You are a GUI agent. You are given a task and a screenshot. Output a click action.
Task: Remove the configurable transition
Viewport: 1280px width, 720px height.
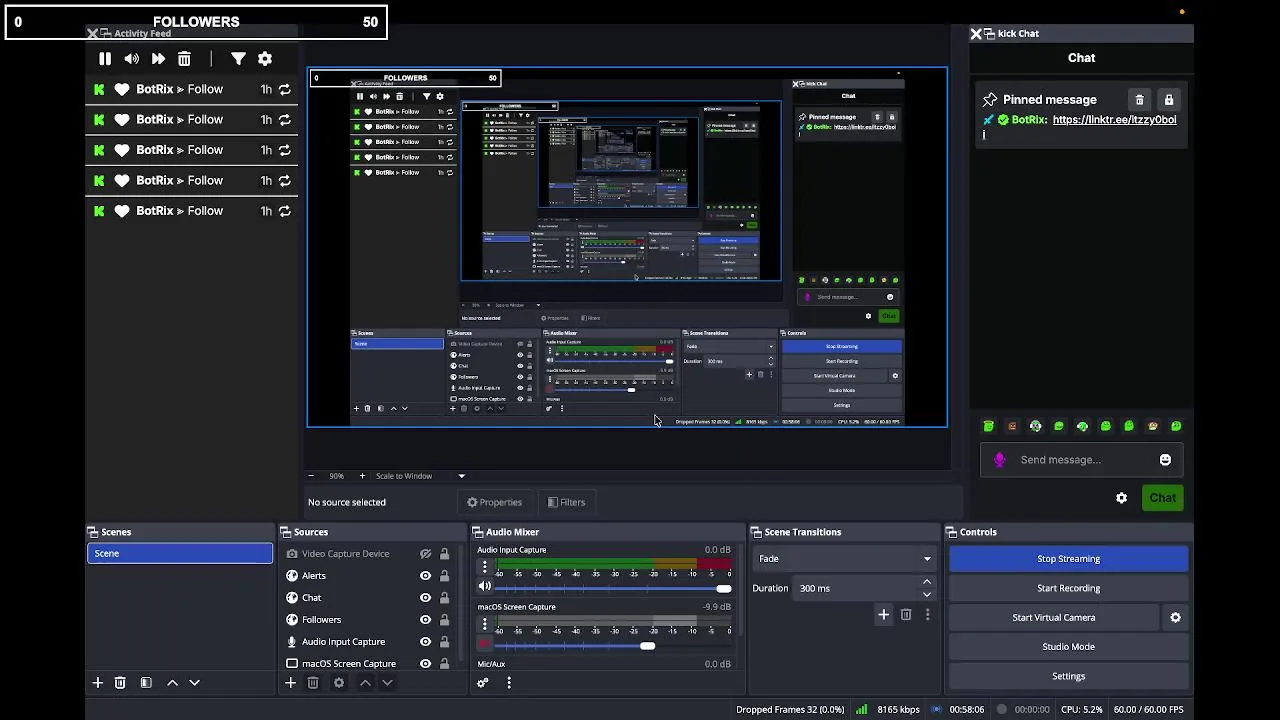pyautogui.click(x=906, y=616)
